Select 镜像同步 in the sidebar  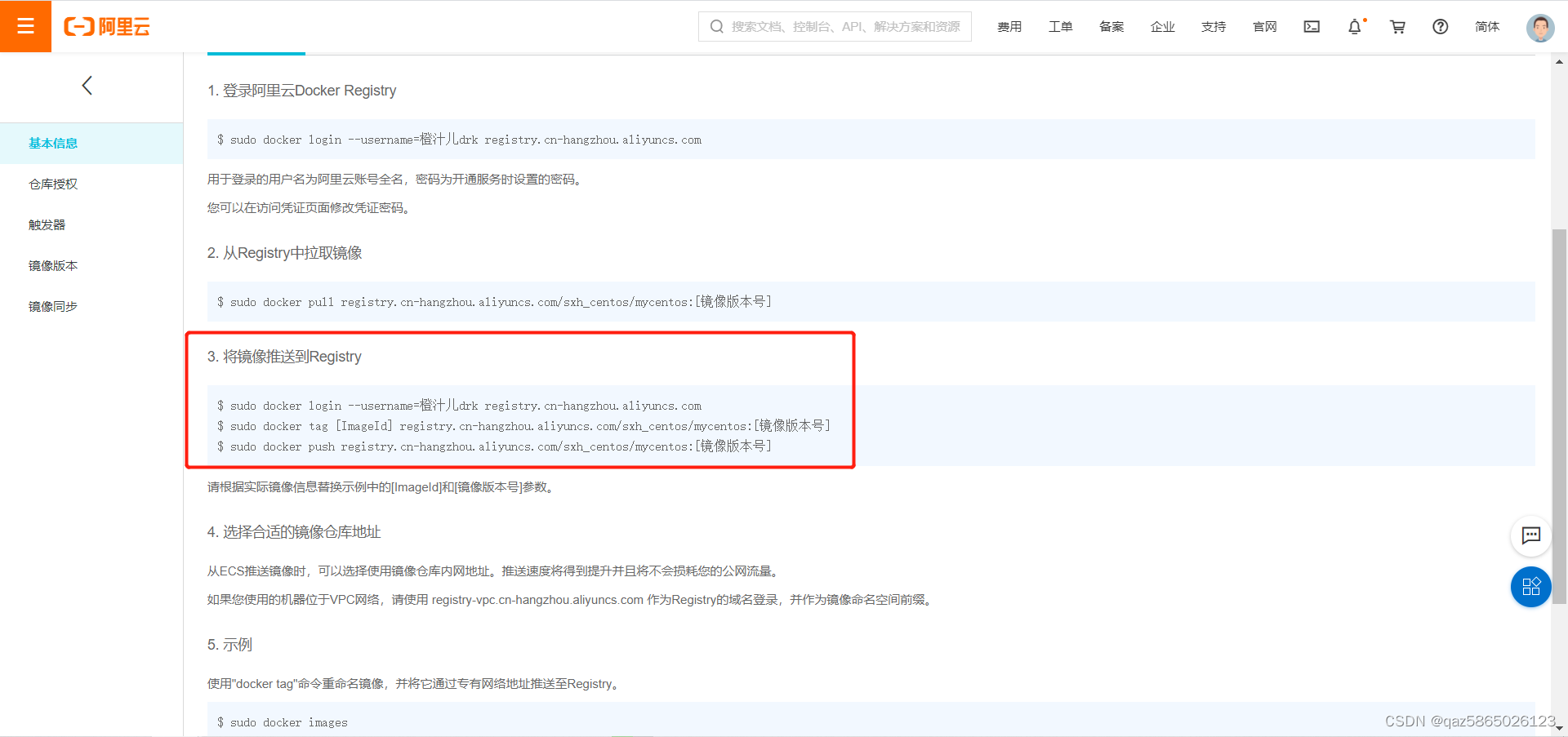coord(52,306)
